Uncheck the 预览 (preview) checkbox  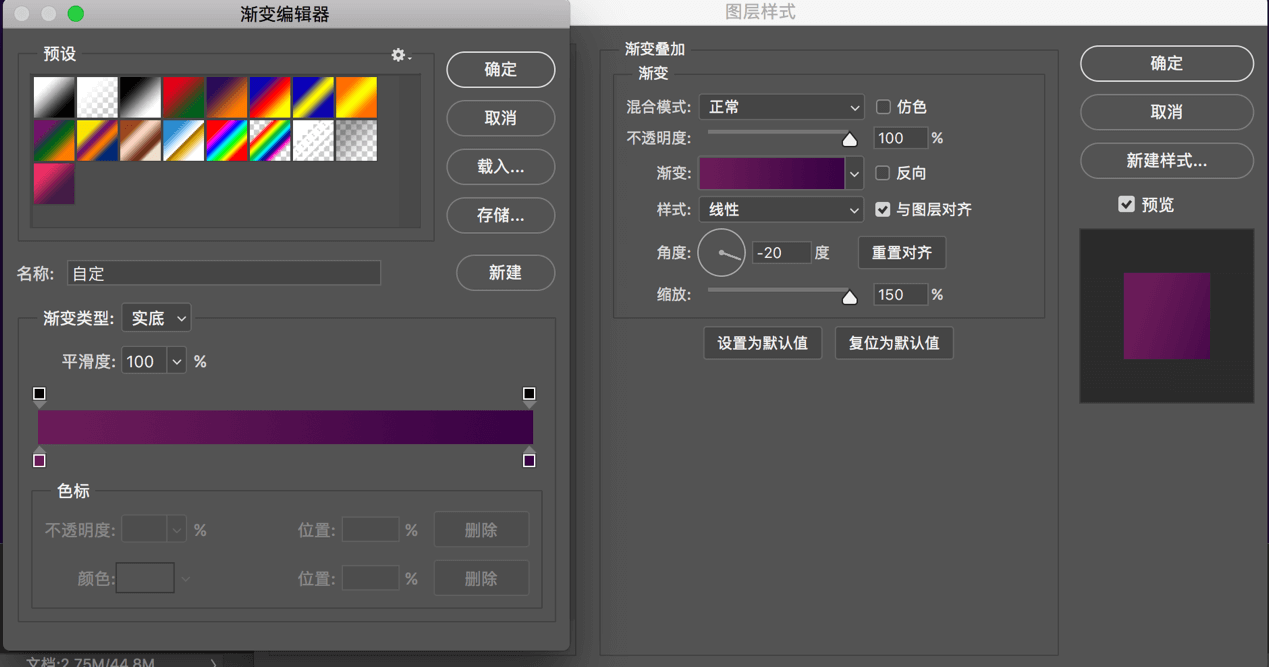[x=1127, y=205]
